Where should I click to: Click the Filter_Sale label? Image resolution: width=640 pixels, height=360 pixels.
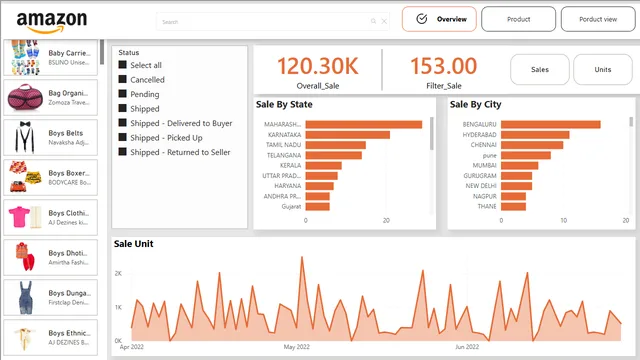[444, 86]
